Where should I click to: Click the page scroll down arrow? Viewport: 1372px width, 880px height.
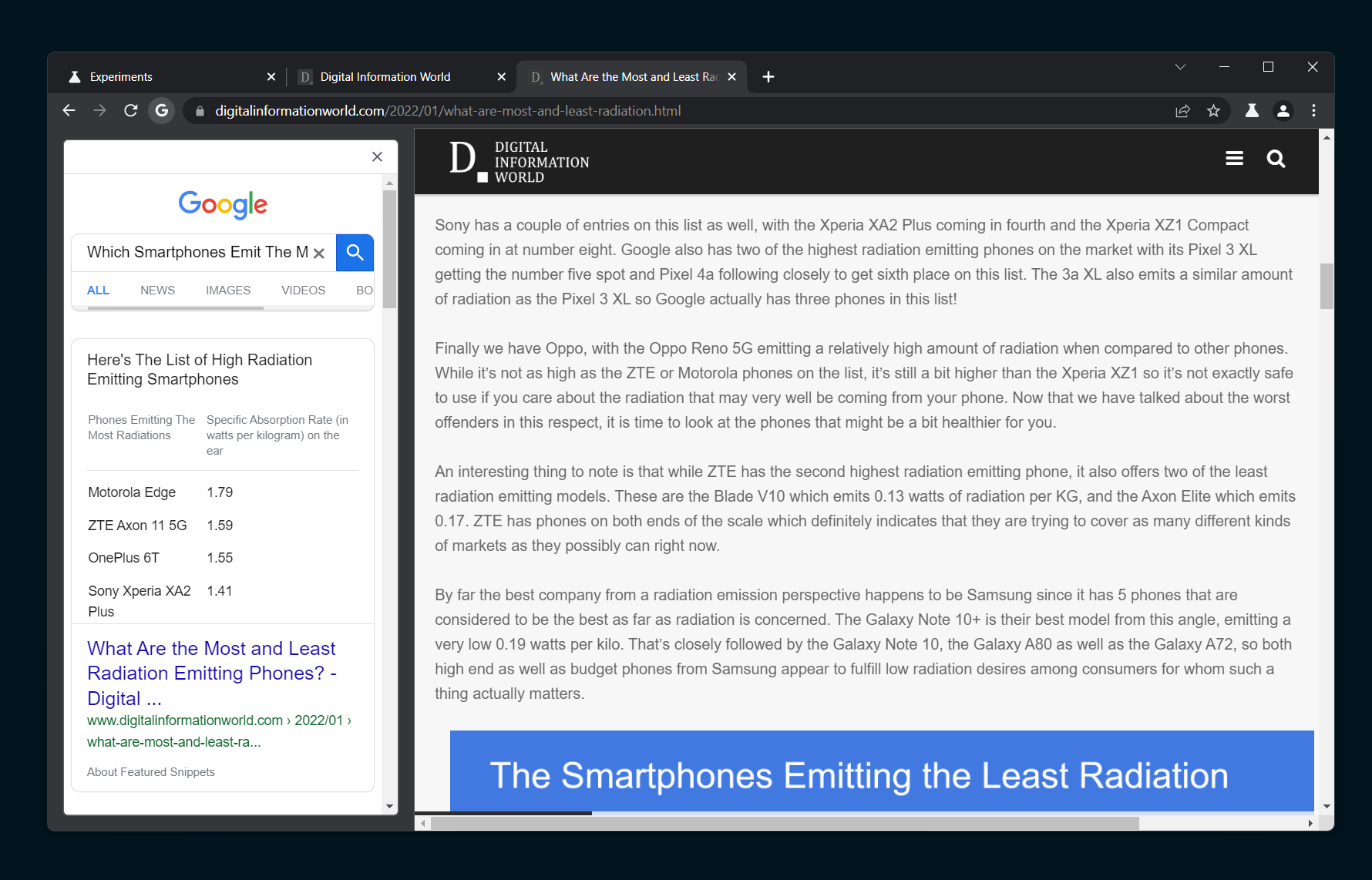[1327, 806]
